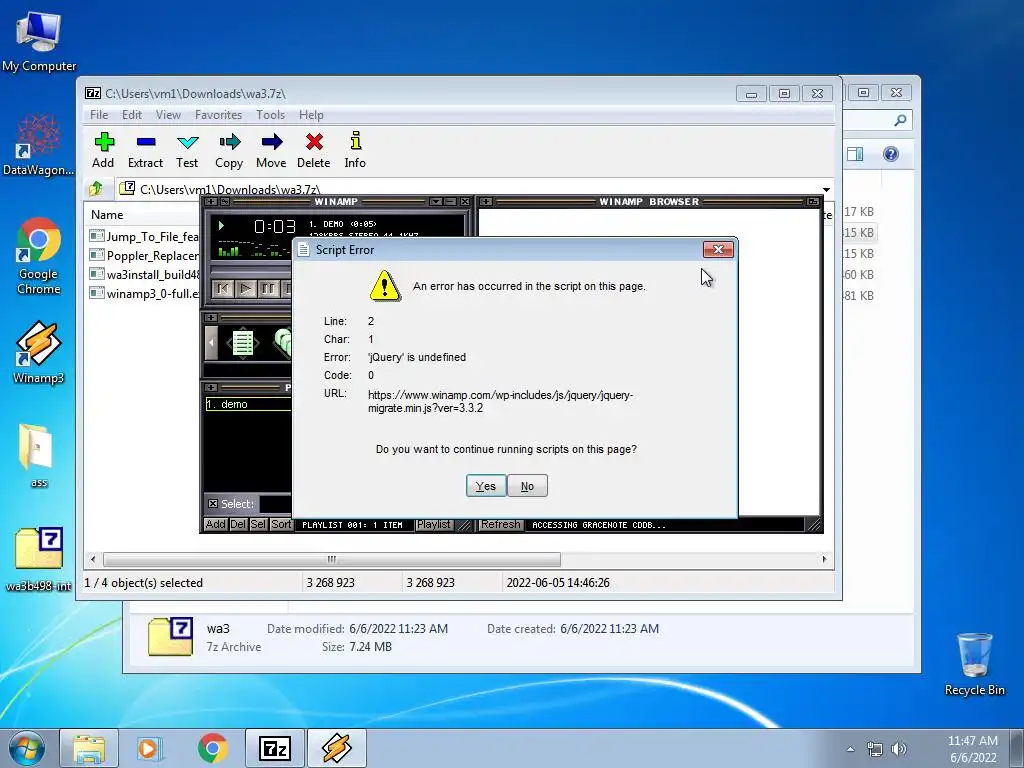Click Refresh in Winamp Browser
1024x768 pixels.
(x=501, y=524)
